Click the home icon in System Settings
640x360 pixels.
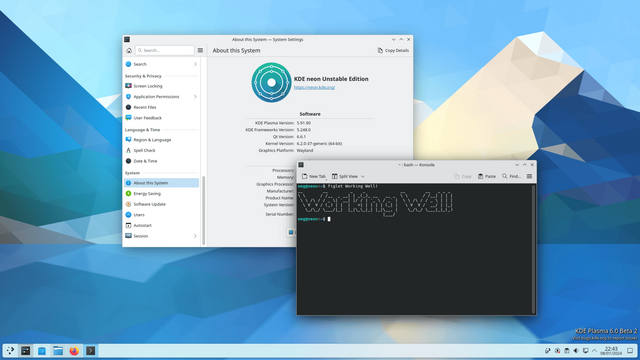(129, 50)
